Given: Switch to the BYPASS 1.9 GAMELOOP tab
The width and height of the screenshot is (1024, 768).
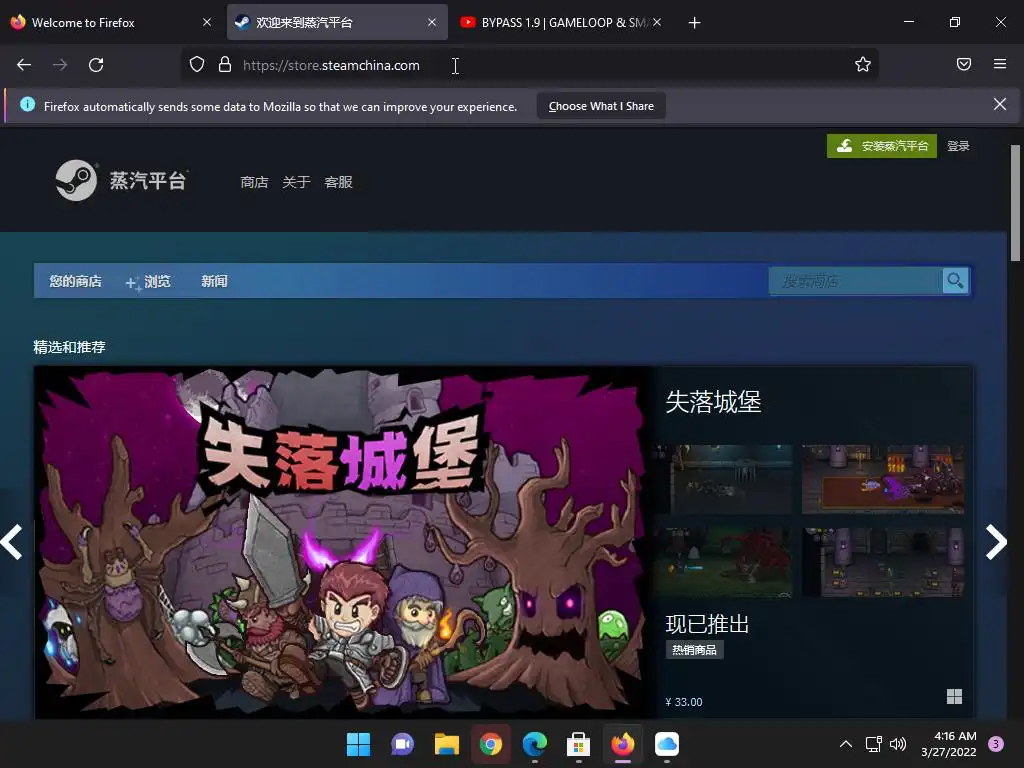Looking at the screenshot, I should coord(562,22).
